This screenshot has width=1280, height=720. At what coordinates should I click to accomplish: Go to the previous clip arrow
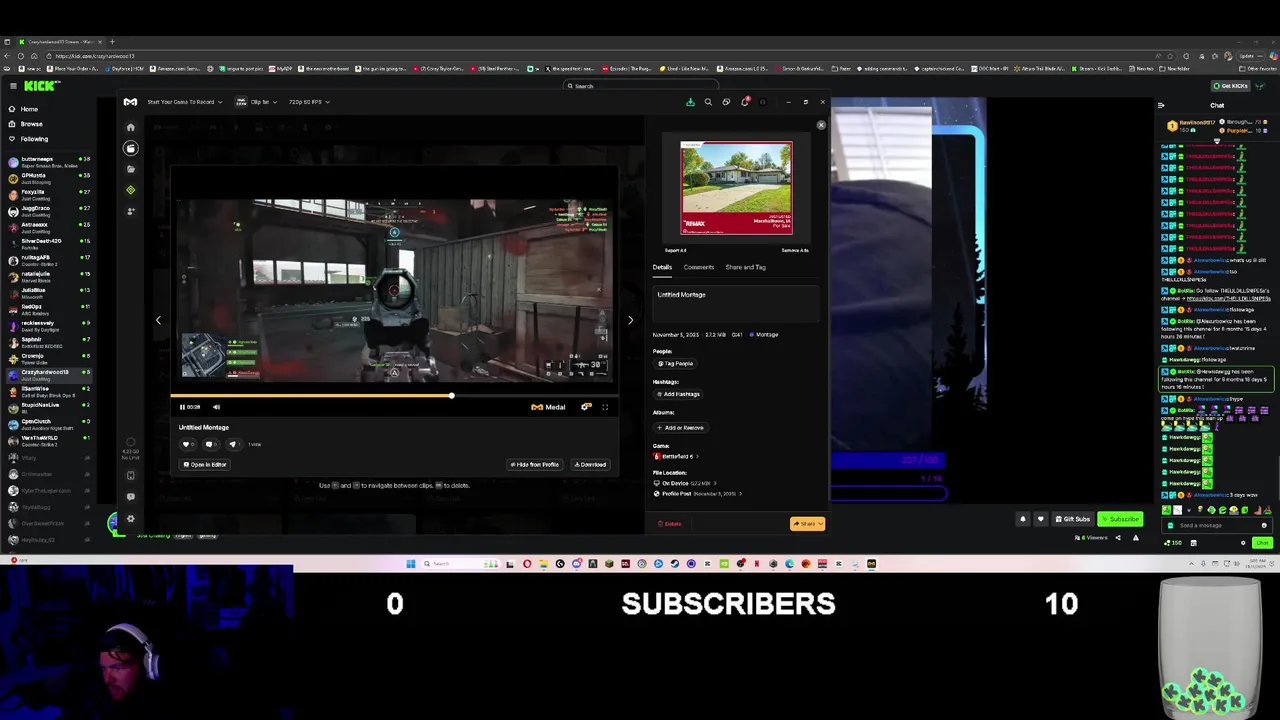coord(158,320)
